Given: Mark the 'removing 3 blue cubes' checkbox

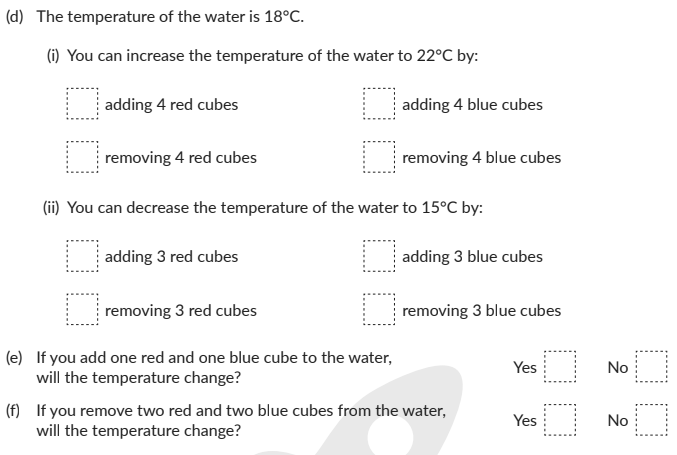Looking at the screenshot, I should coord(379,310).
